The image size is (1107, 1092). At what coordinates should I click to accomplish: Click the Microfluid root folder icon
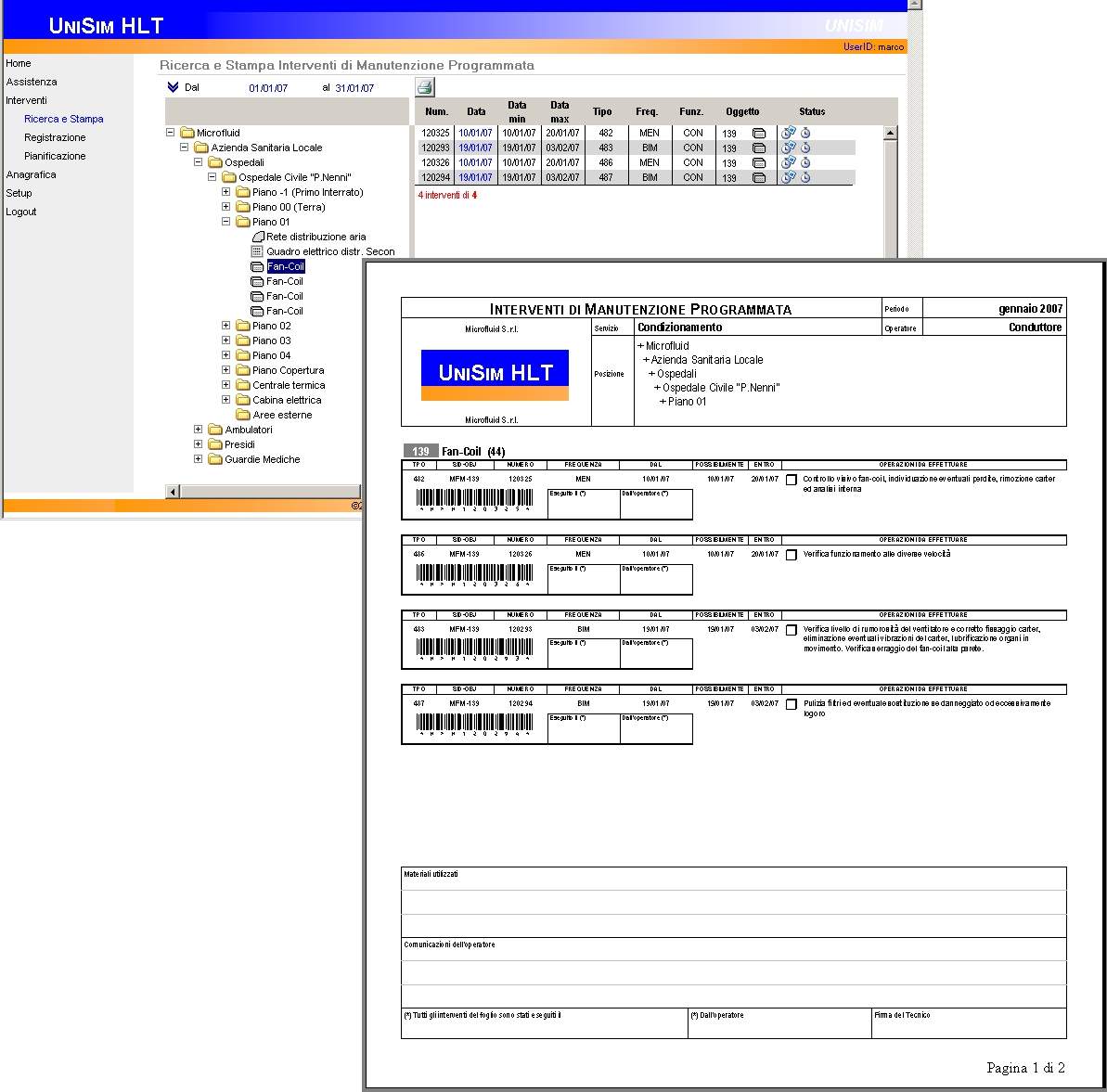pos(187,133)
